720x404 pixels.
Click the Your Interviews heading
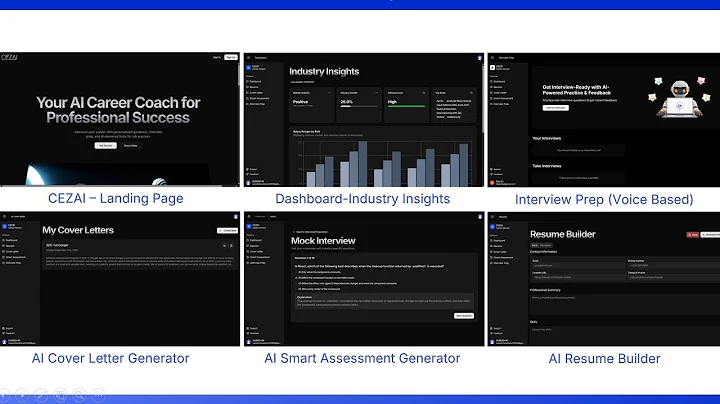(546, 138)
